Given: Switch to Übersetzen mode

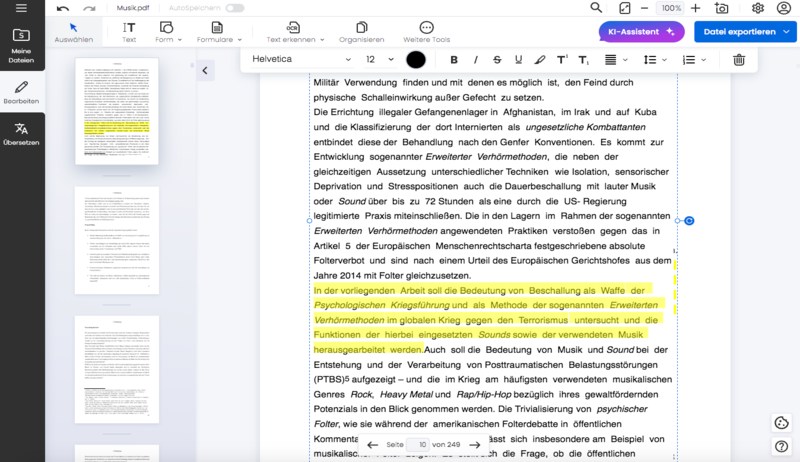Looking at the screenshot, I should click(21, 134).
